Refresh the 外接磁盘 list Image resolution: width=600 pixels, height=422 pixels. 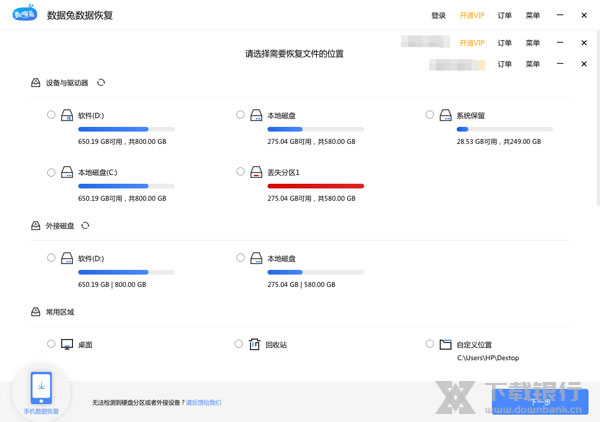click(85, 225)
